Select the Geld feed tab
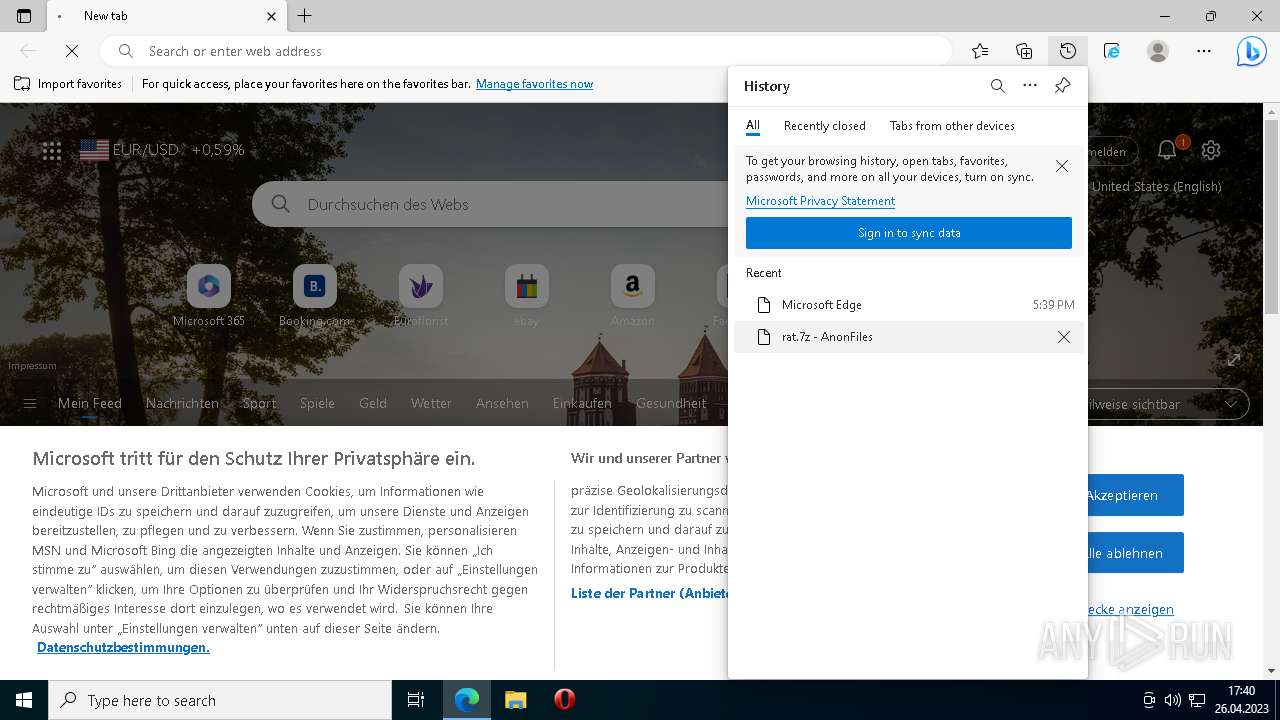 [x=373, y=404]
